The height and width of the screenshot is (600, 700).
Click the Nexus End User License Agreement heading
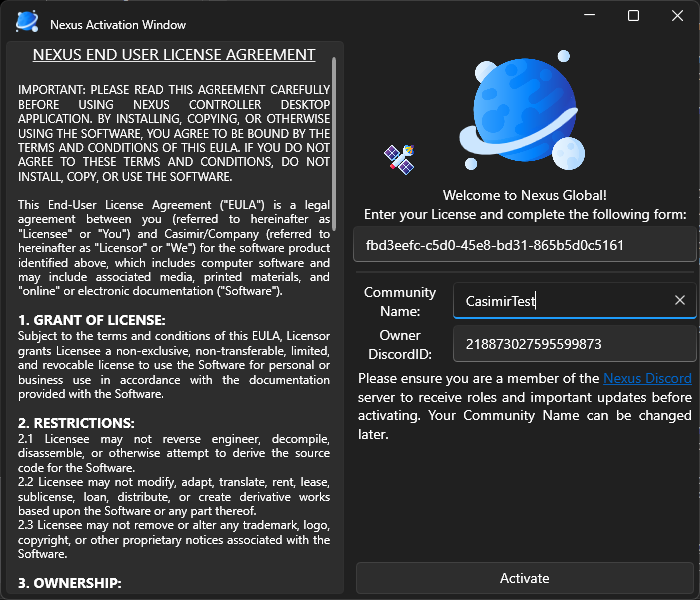(x=174, y=55)
